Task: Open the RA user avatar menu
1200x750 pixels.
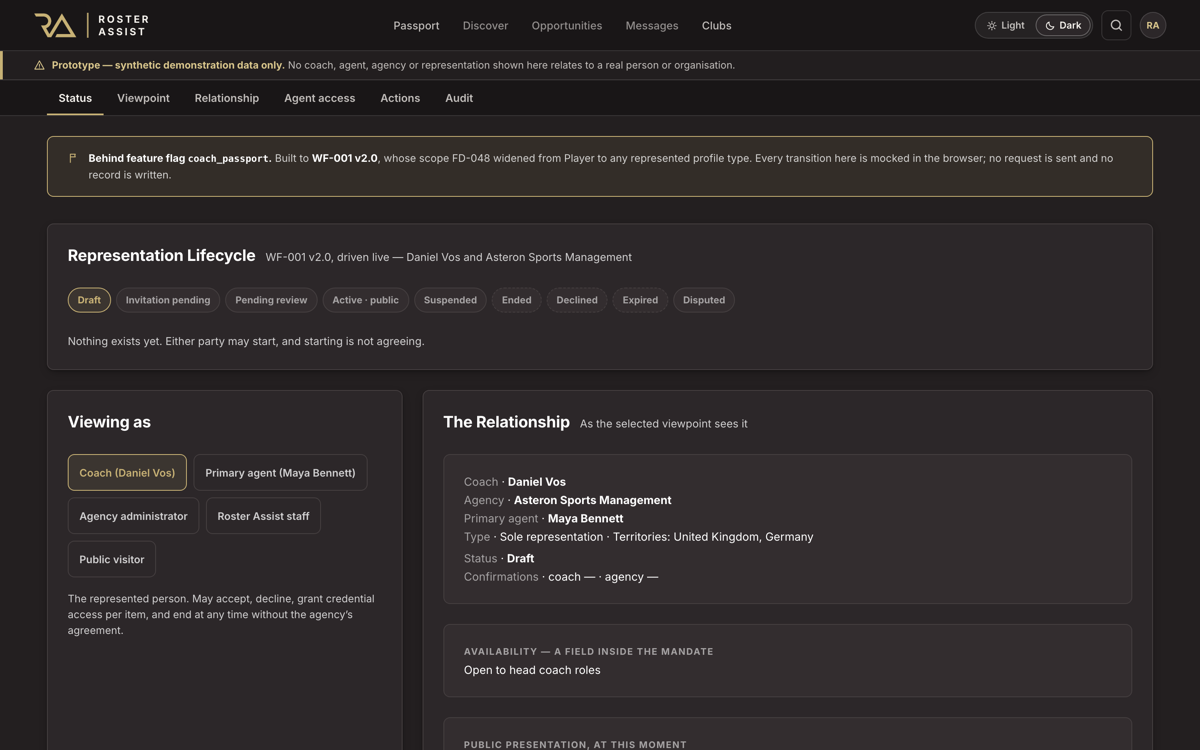Action: pos(1153,25)
